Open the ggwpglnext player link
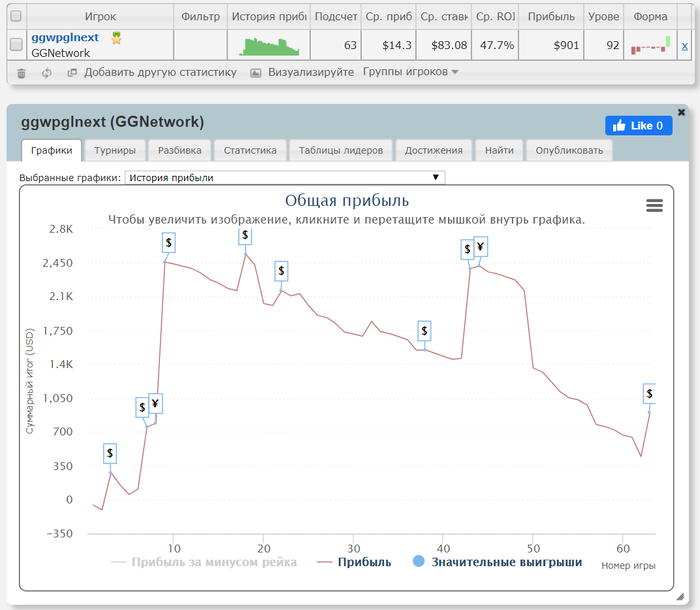Viewport: 700px width, 610px height. pyautogui.click(x=65, y=38)
